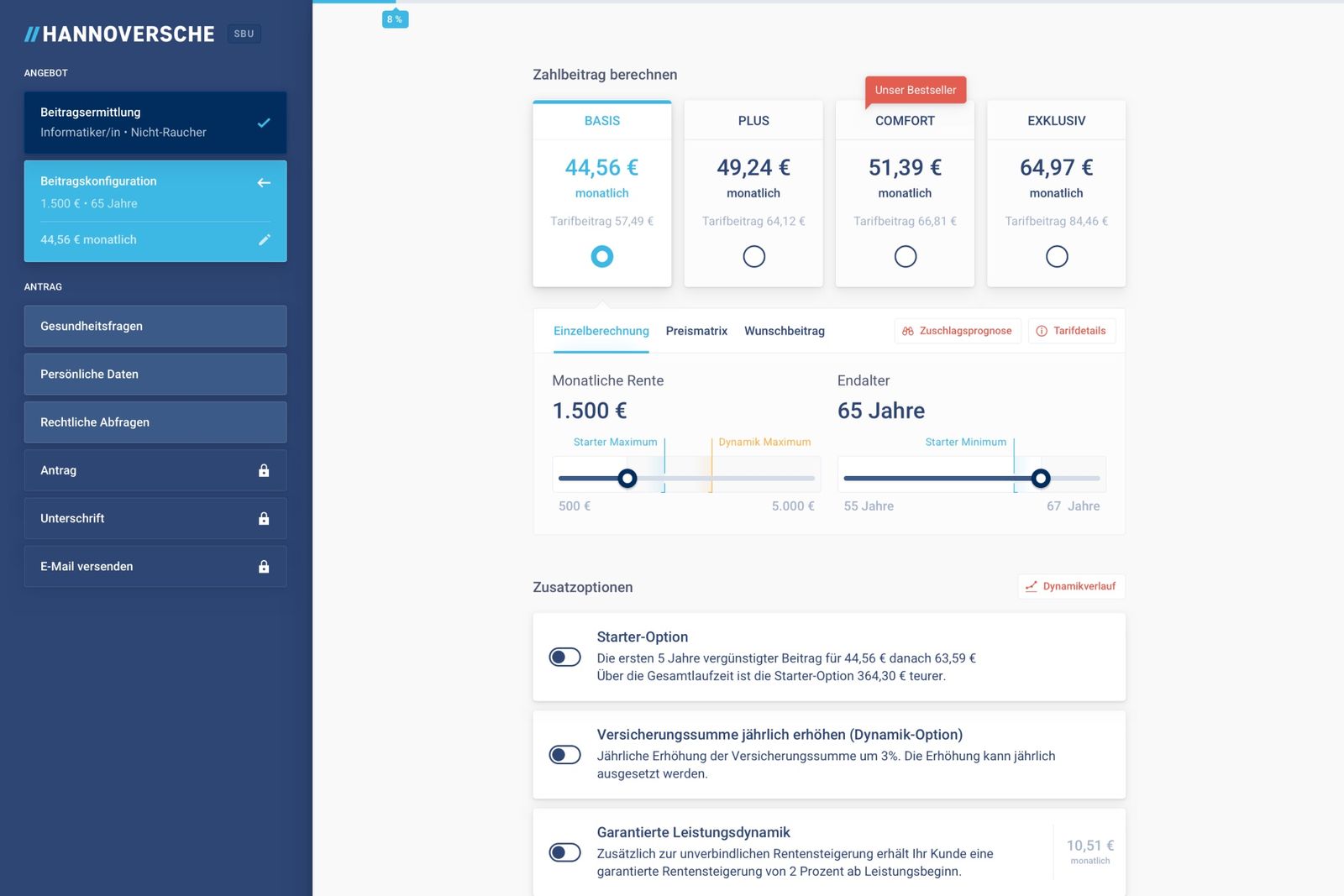Choose the EXKLUSIV tariff radio button

pos(1057,256)
